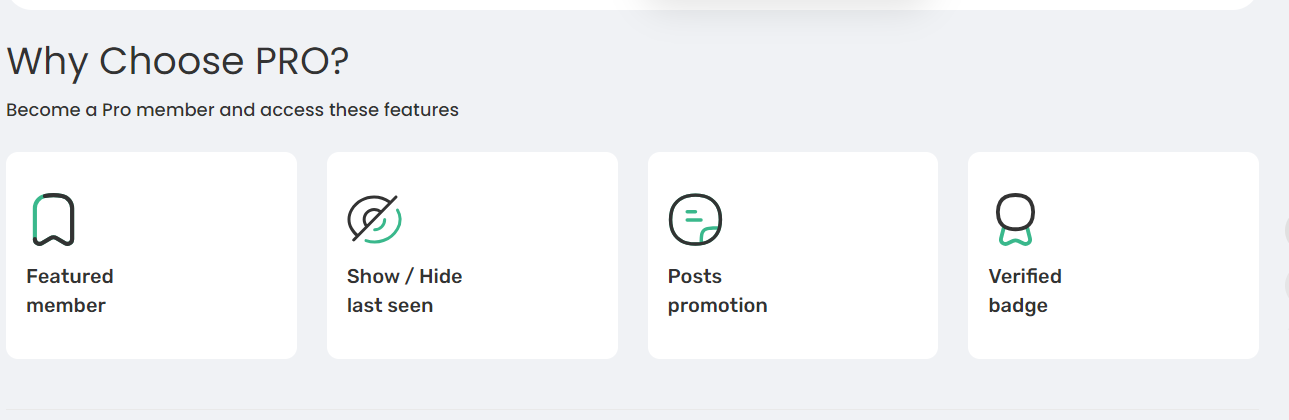This screenshot has width=1289, height=420.
Task: Select the Posts promotion speech bubble icon
Action: tap(695, 219)
